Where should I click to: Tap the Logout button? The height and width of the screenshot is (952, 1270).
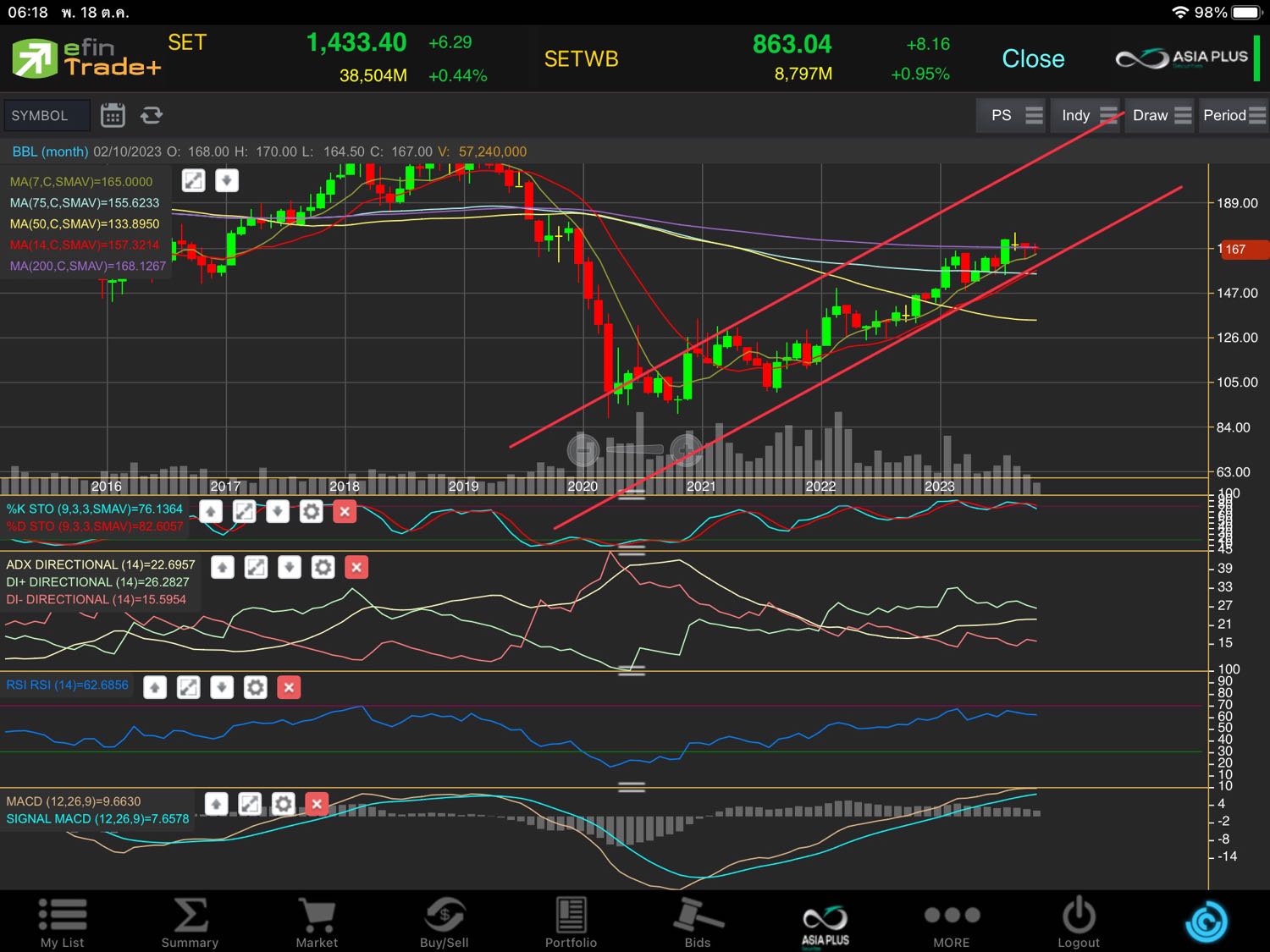tap(1079, 922)
